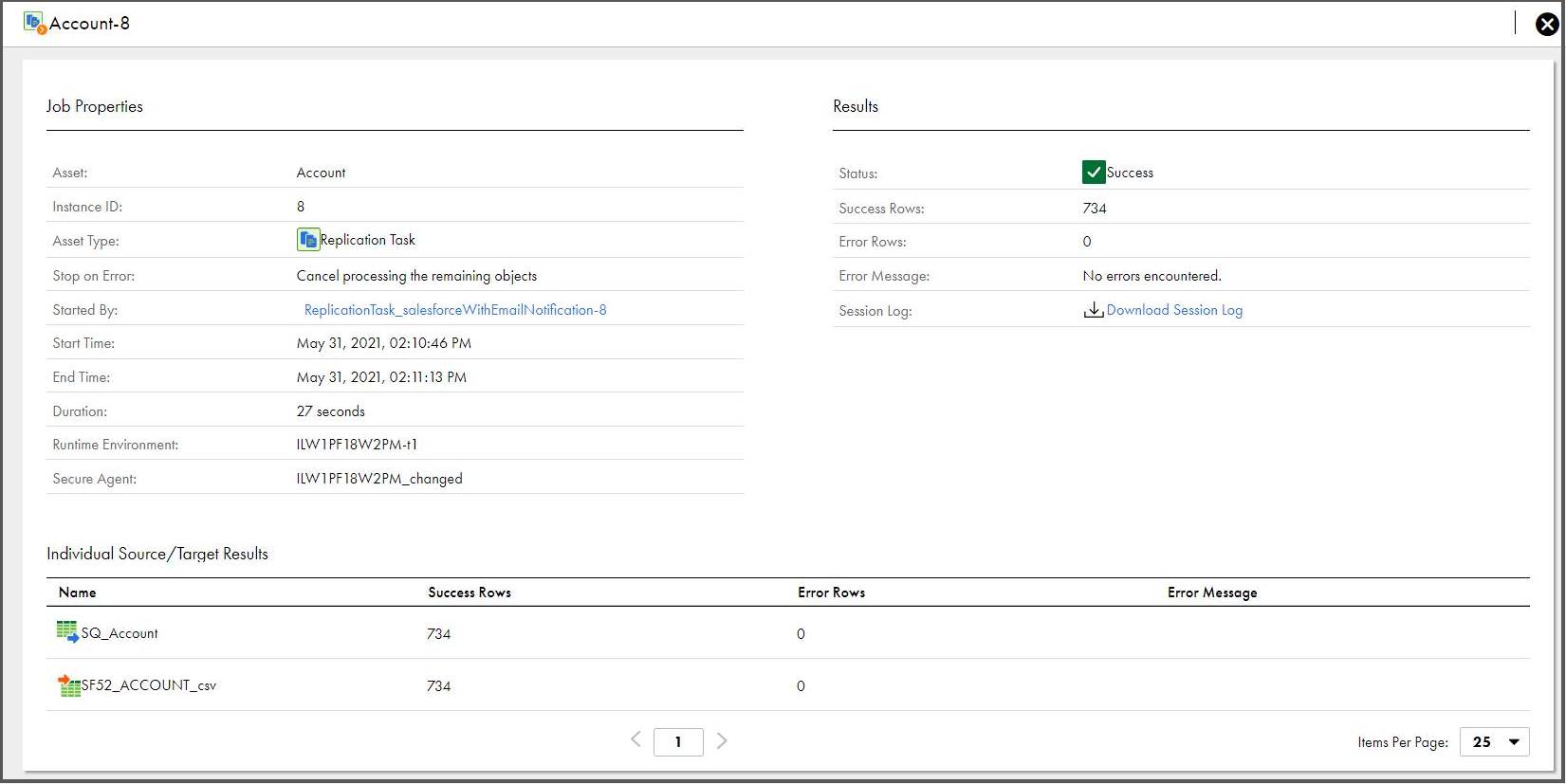Click the page number input field
1566x784 pixels.
[678, 741]
